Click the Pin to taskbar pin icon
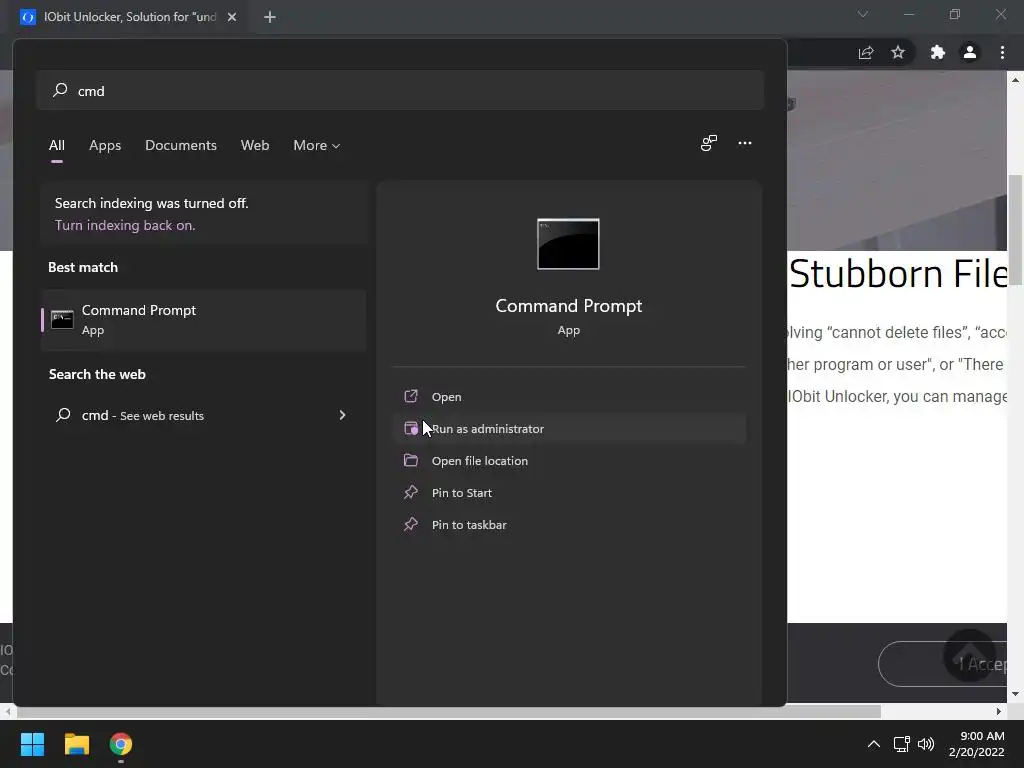Image resolution: width=1024 pixels, height=768 pixels. (x=411, y=524)
